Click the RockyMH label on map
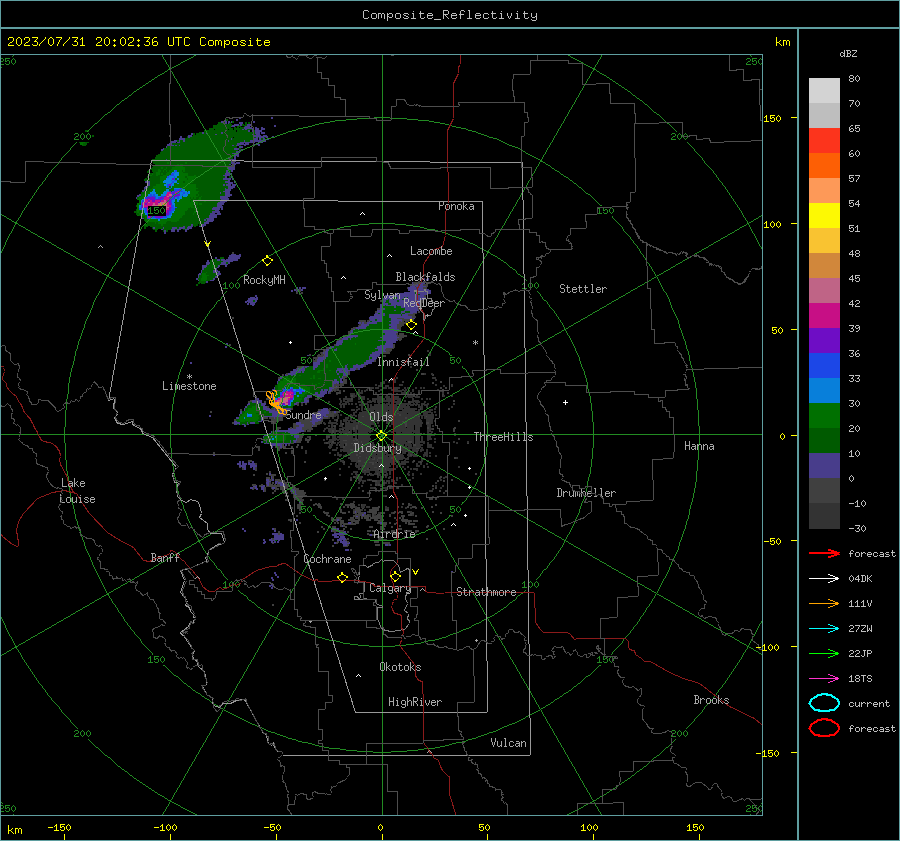 [264, 280]
